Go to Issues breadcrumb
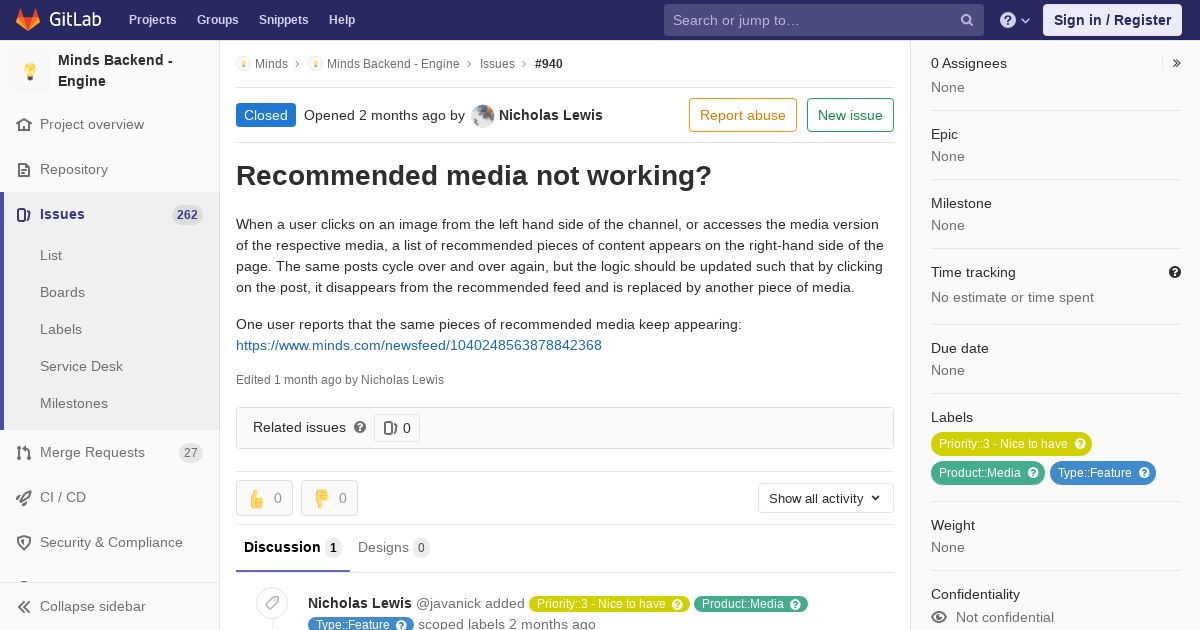 [x=497, y=64]
